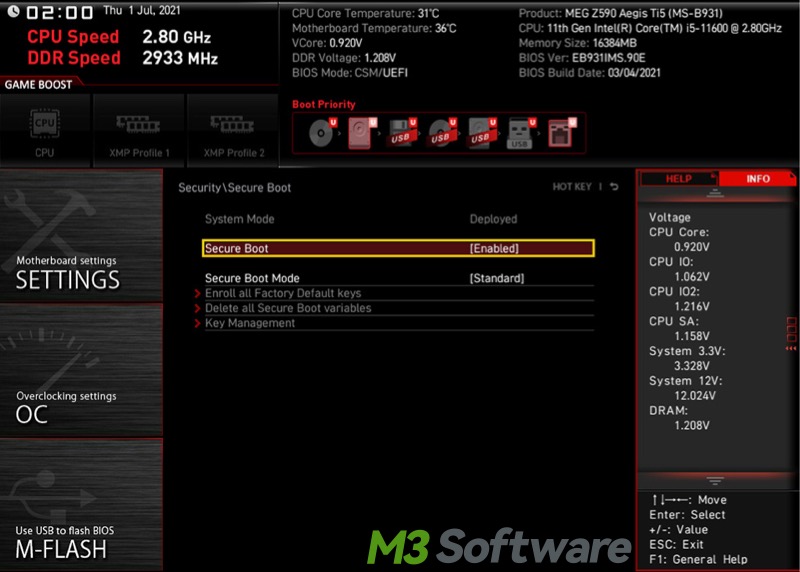Viewport: 800px width, 572px height.
Task: Open the Motherboard SETTINGS section
Action: 82,236
